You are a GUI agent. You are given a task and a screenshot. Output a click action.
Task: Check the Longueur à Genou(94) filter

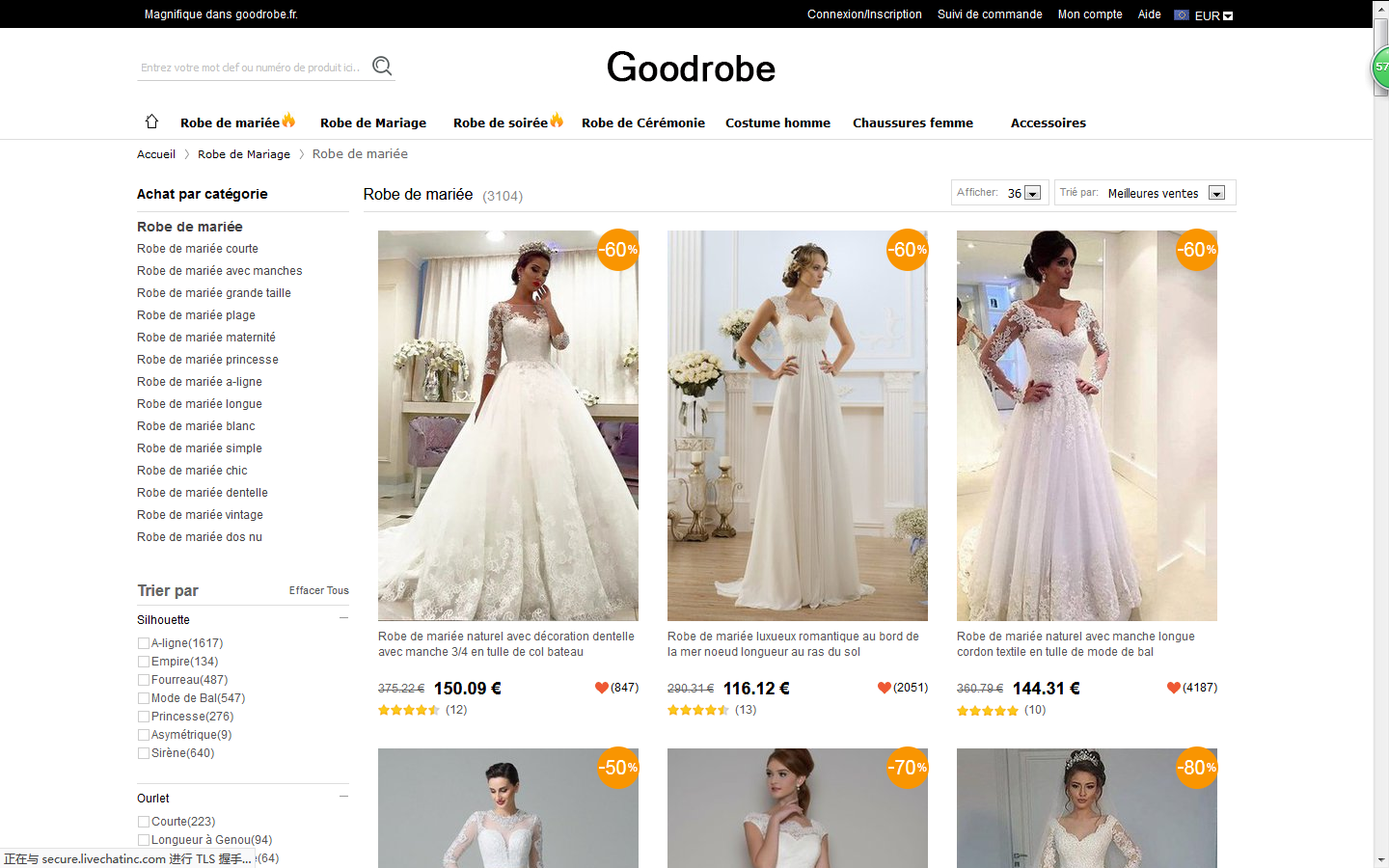143,840
